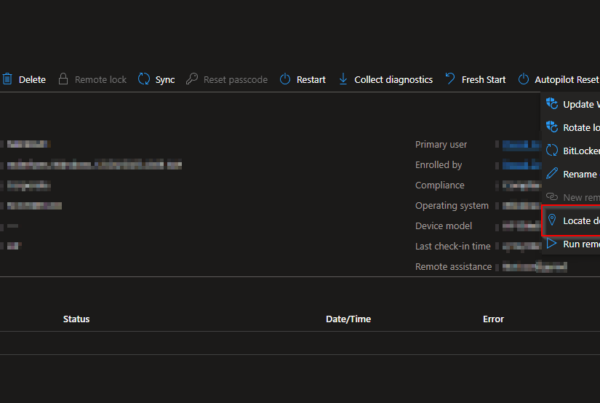600x403 pixels.
Task: Click the Autopilot Reset power icon
Action: (524, 79)
